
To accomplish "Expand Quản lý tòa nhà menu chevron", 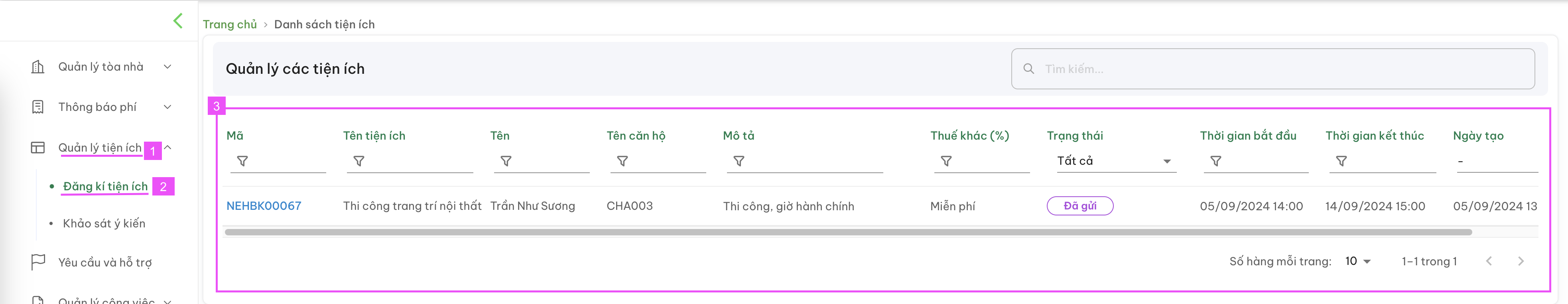I will pos(167,67).
